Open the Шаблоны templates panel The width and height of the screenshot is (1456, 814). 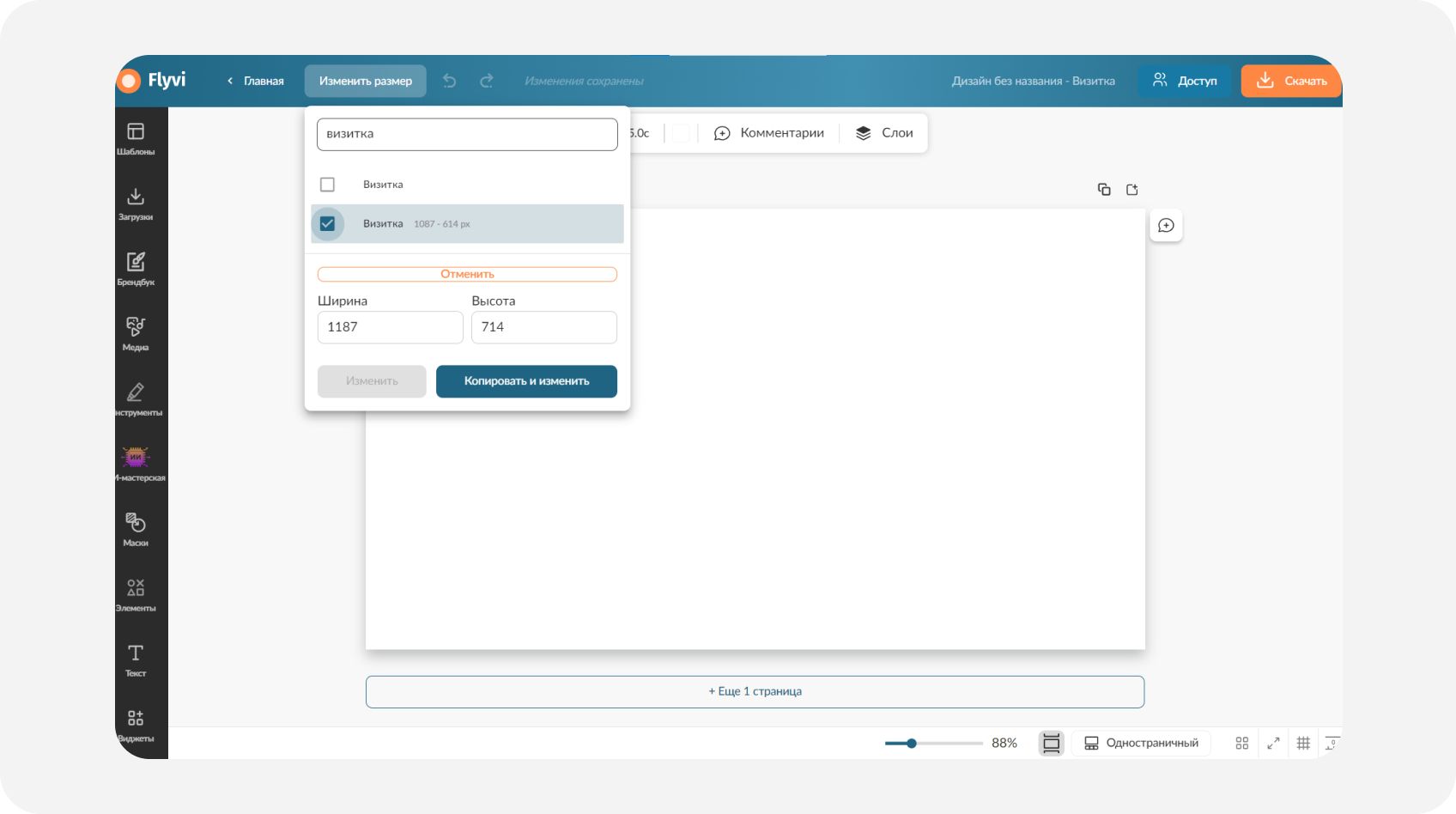pyautogui.click(x=136, y=138)
